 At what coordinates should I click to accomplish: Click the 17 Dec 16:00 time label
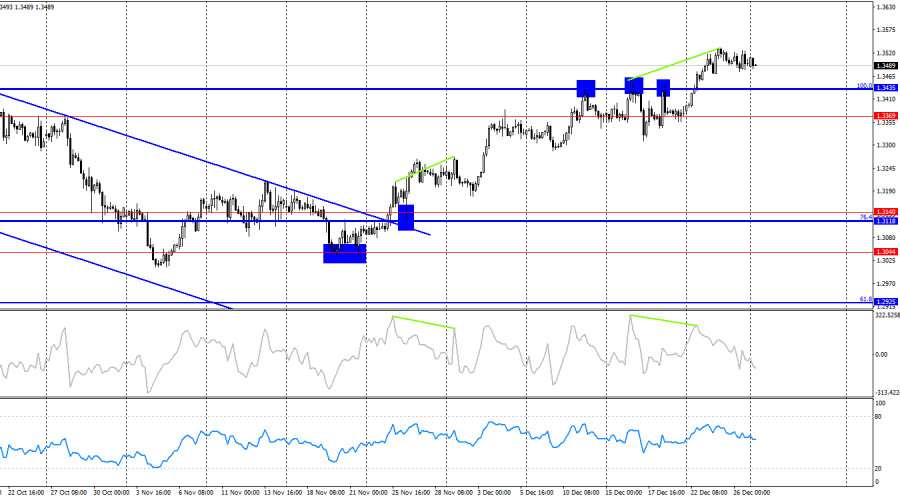tap(666, 493)
